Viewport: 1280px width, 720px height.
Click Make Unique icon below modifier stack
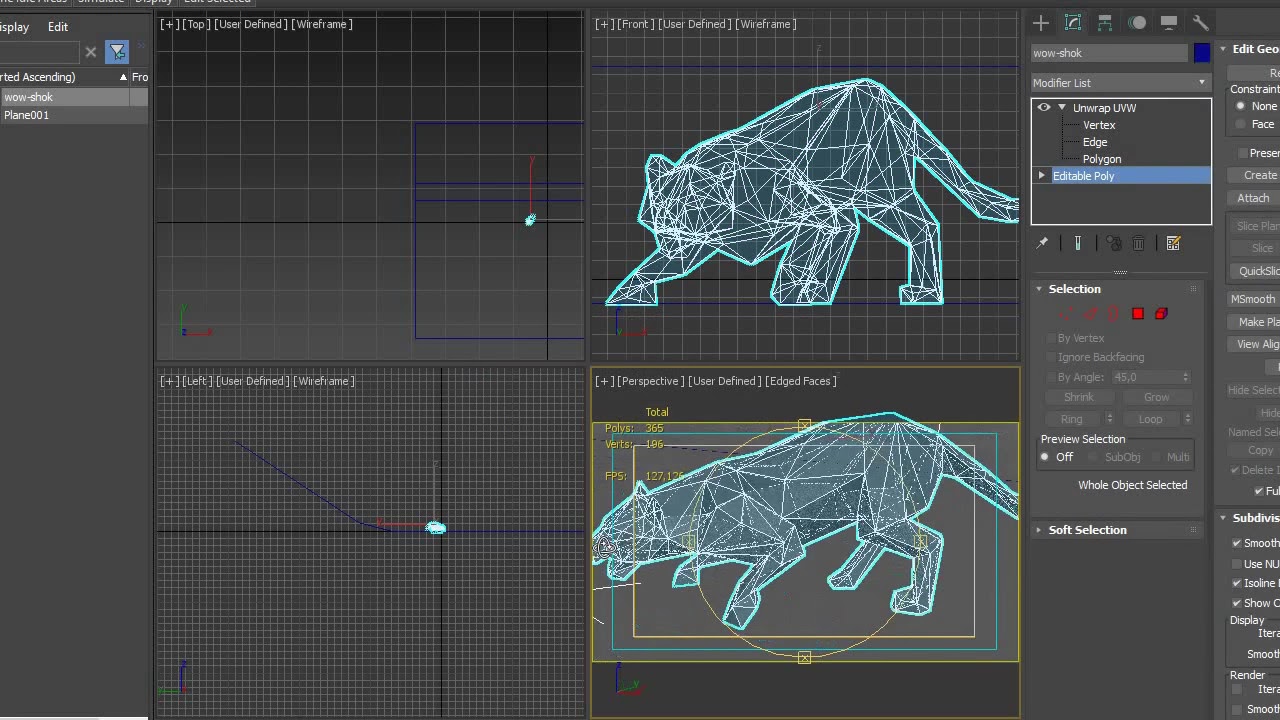1114,243
